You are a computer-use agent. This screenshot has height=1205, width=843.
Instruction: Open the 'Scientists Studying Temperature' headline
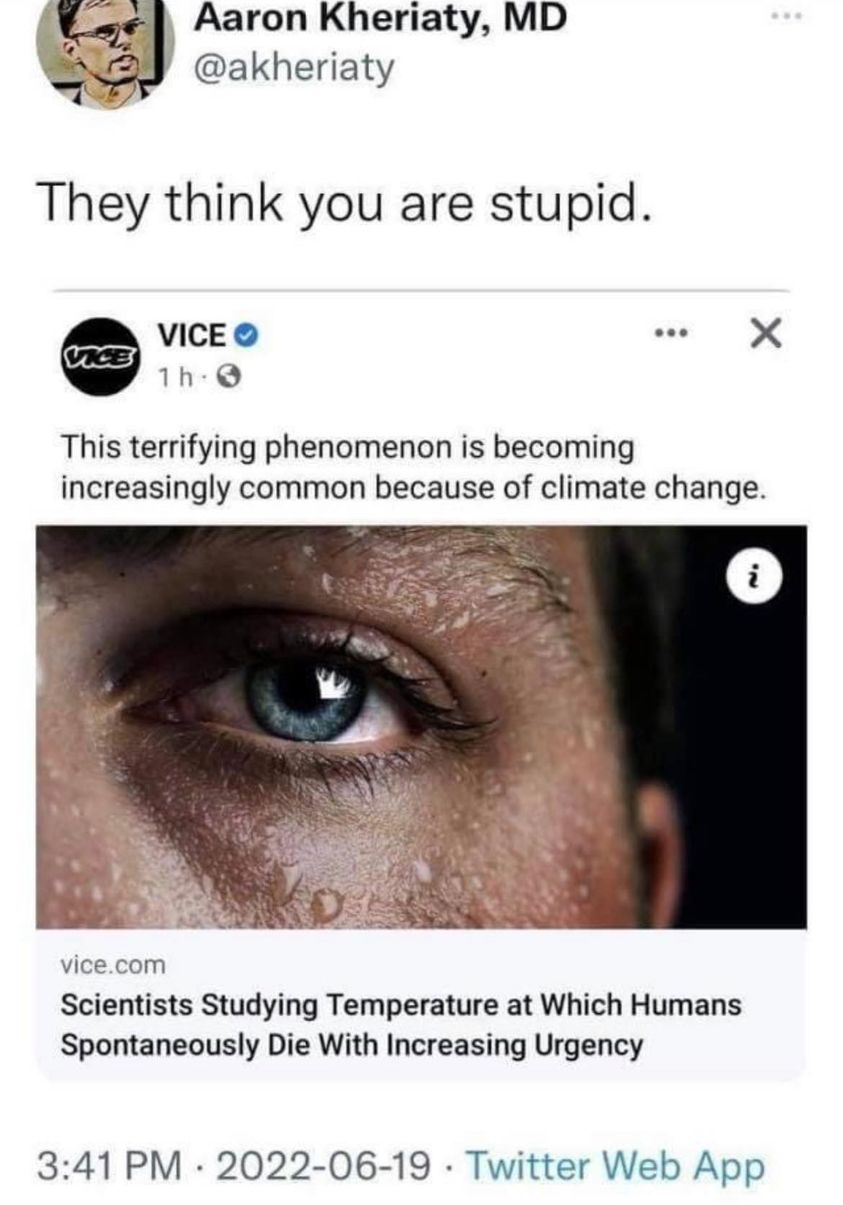(401, 1025)
